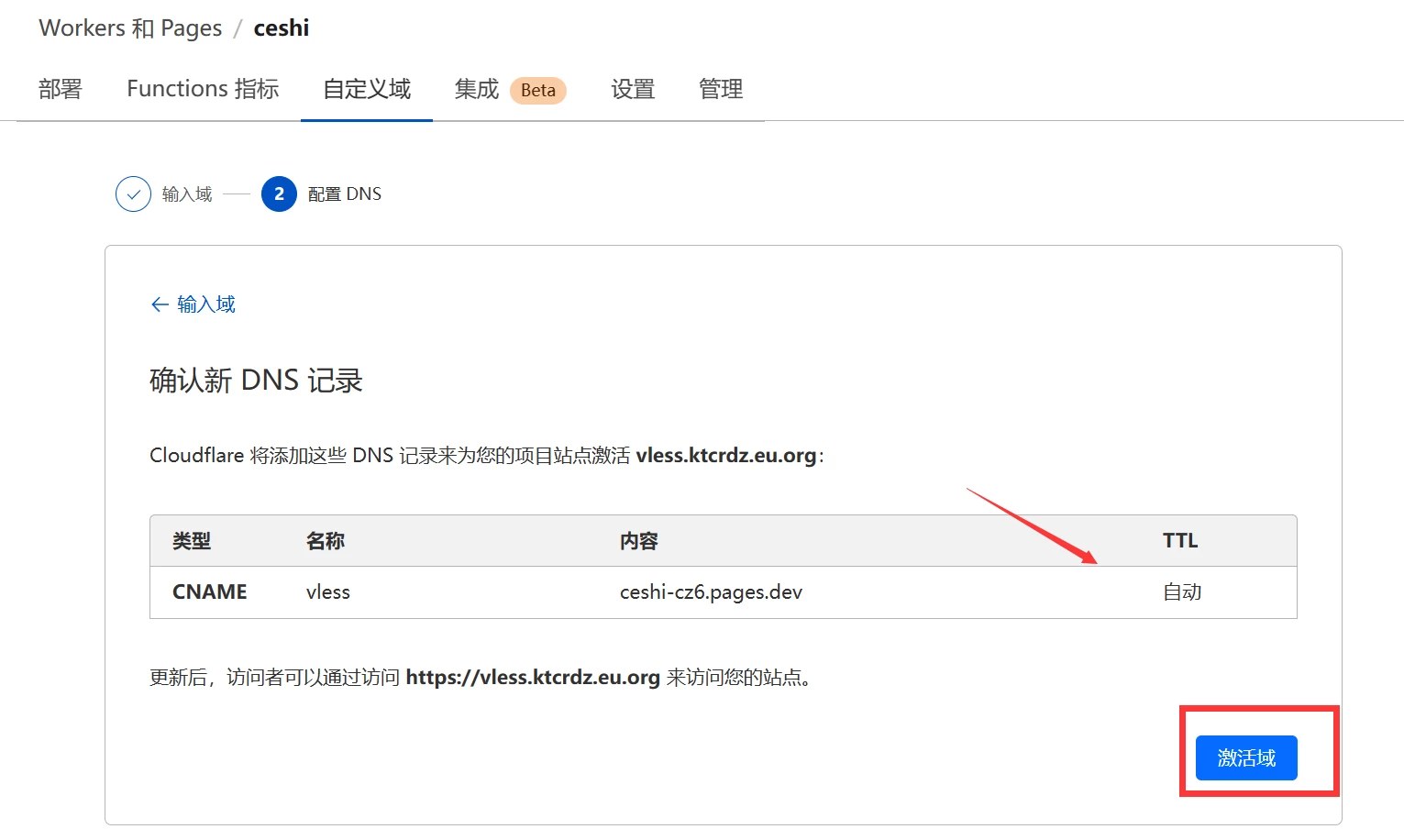Click the vless name cell
The image size is (1404, 840).
328,592
